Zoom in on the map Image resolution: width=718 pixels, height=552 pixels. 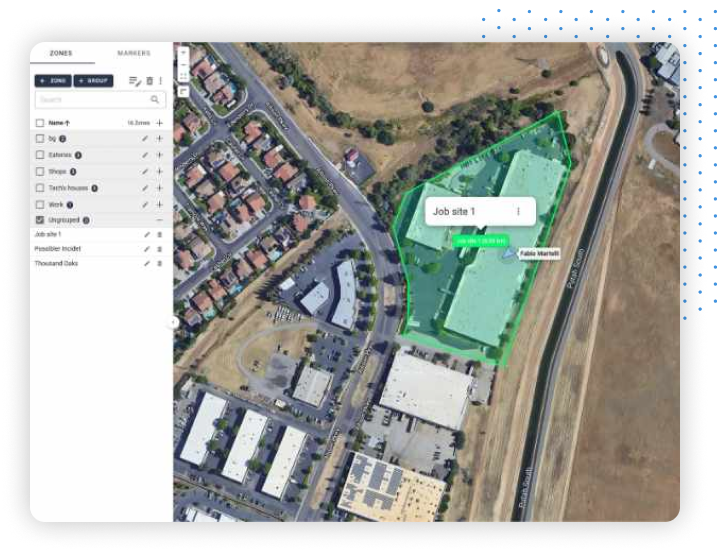tap(183, 53)
